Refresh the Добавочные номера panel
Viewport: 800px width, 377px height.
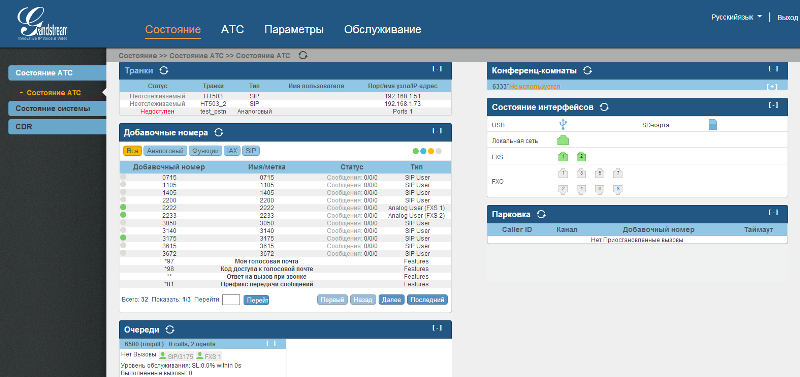(218, 132)
